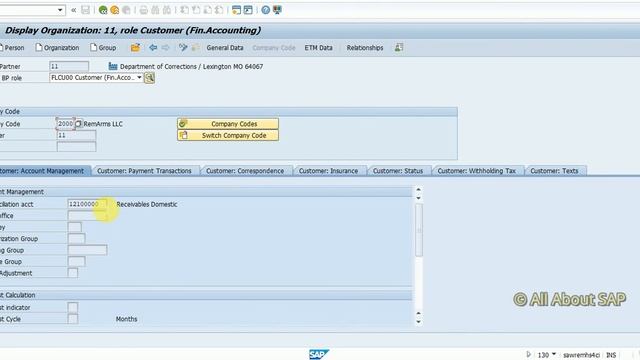Click the Save icon in the top toolbar

pos(85,10)
